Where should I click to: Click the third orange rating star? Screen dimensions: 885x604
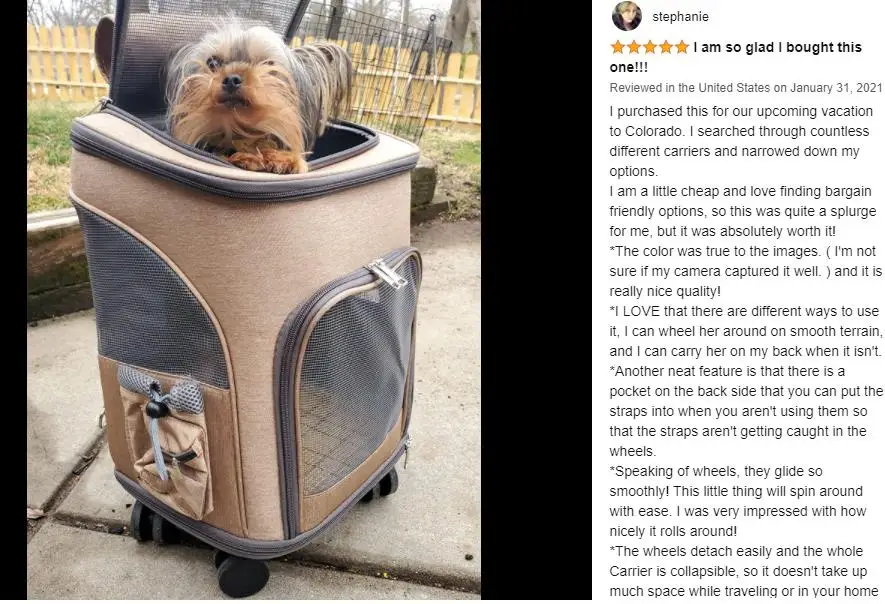(650, 47)
